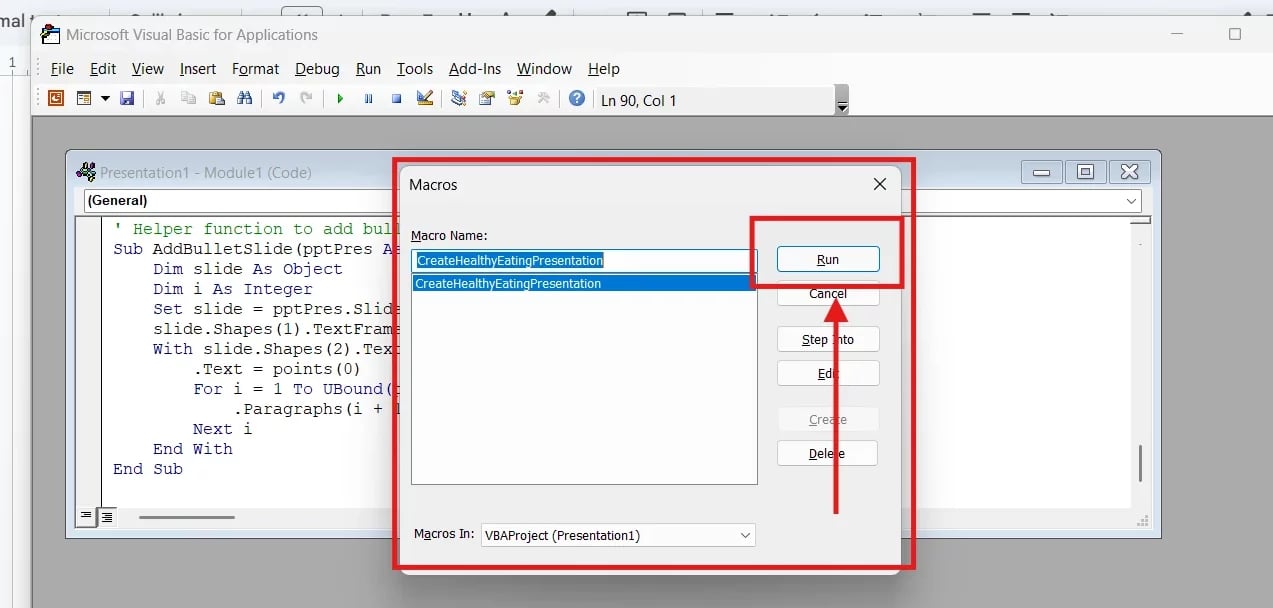Viewport: 1273px width, 608px height.
Task: Save the project using the Save icon
Action: 127,98
